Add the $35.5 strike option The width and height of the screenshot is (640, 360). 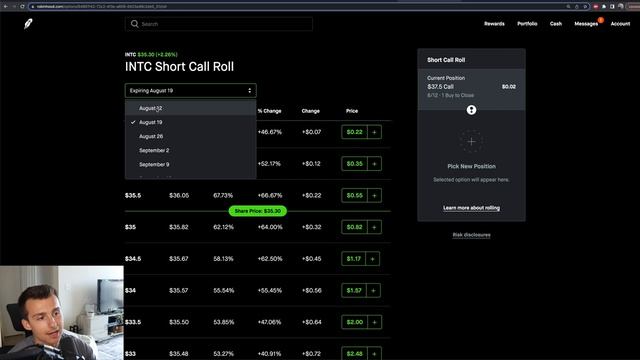click(x=374, y=196)
